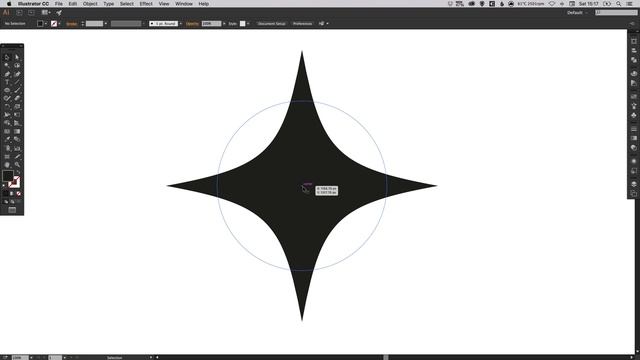Swap fill and stroke colors
Viewport: 640px width, 360px height.
point(18,173)
